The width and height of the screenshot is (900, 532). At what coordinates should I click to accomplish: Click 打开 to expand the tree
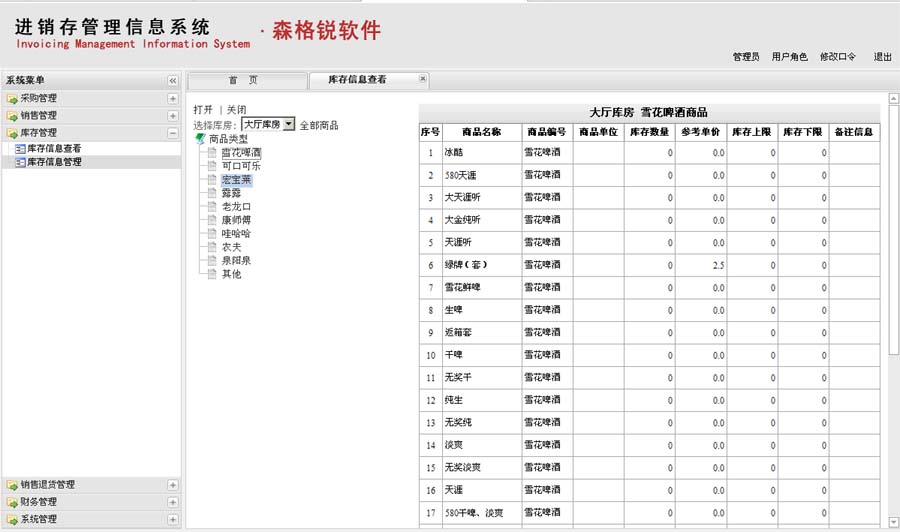203,110
